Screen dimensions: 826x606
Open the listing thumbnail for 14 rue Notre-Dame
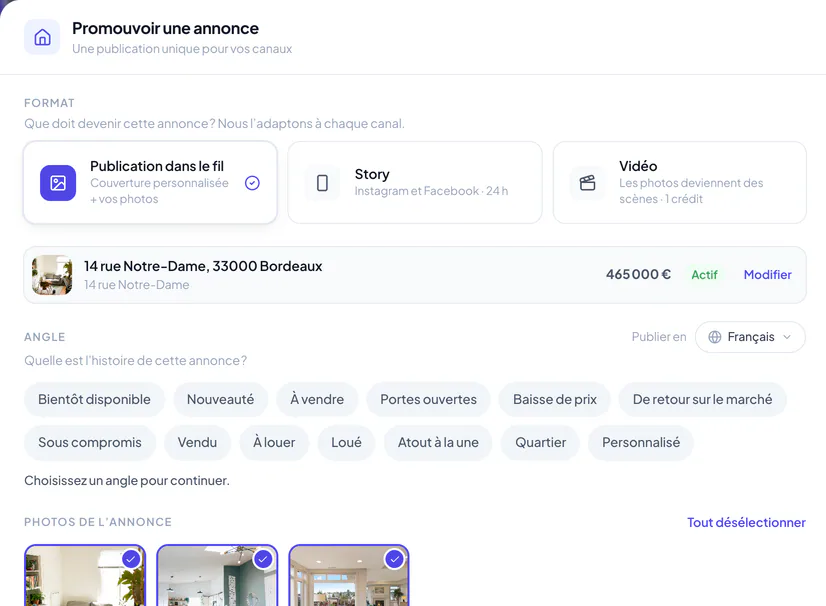click(52, 275)
